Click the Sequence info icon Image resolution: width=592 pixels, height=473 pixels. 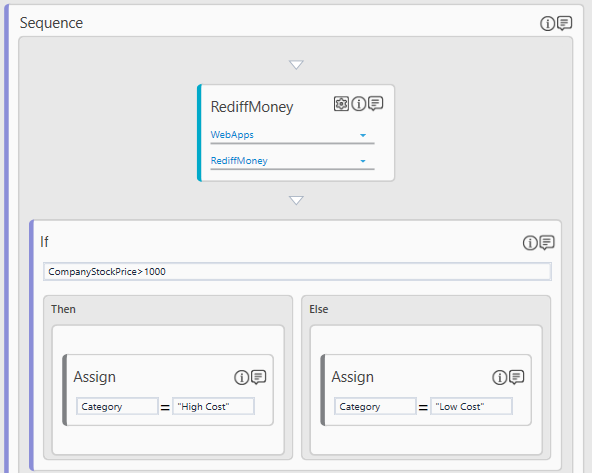(x=547, y=23)
